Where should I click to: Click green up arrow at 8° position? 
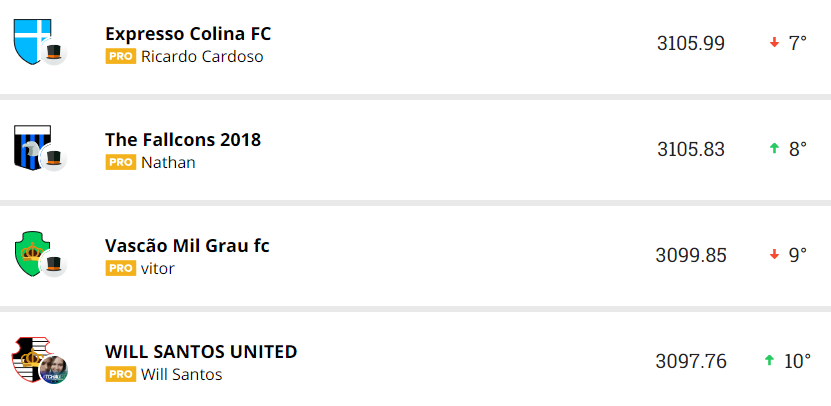pos(774,149)
